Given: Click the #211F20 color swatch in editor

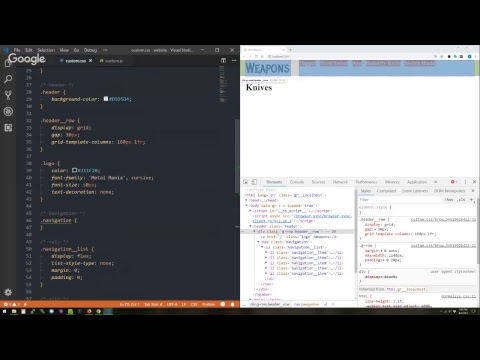Looking at the screenshot, I should pyautogui.click(x=74, y=170).
